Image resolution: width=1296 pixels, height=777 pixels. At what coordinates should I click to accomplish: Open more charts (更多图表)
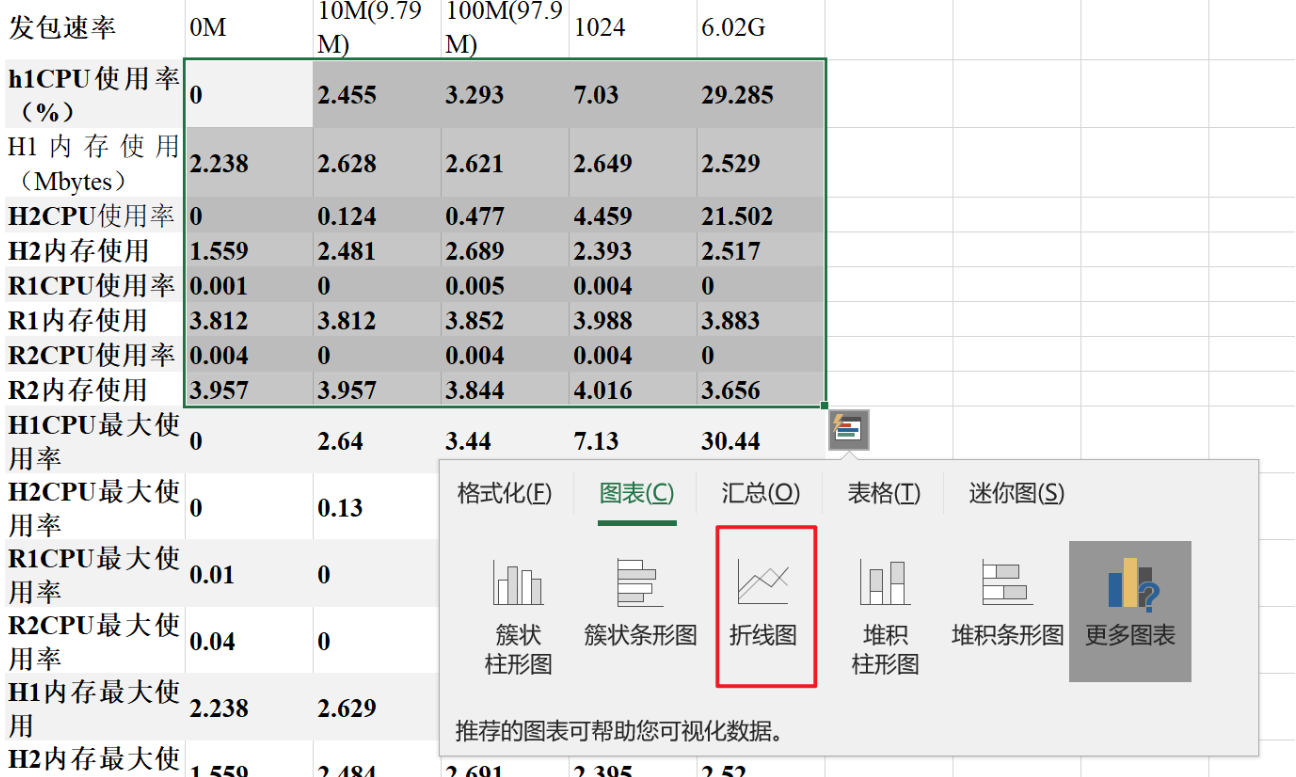(1130, 611)
